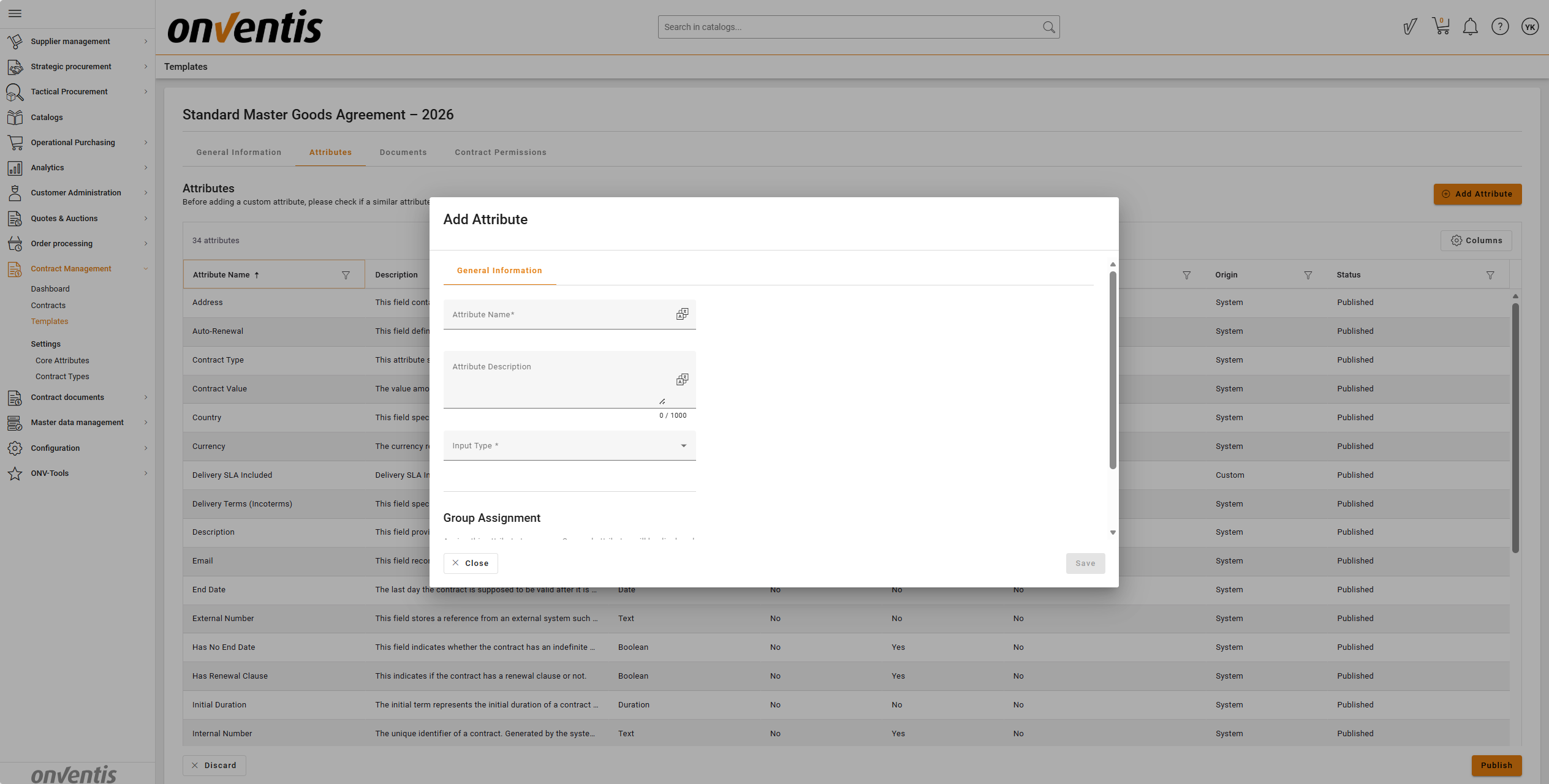Switch to the Documents tab
This screenshot has height=784, width=1549.
(403, 153)
